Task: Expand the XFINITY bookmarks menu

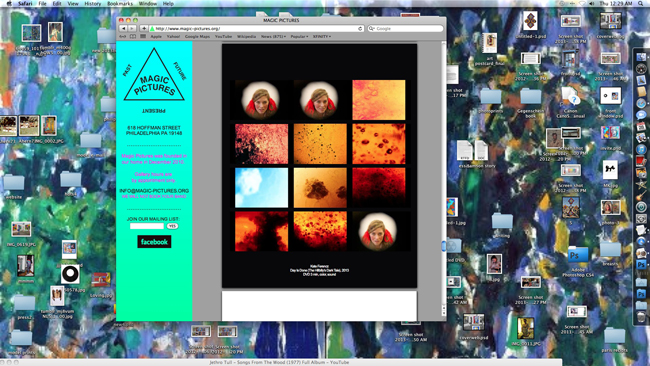Action: 322,36
